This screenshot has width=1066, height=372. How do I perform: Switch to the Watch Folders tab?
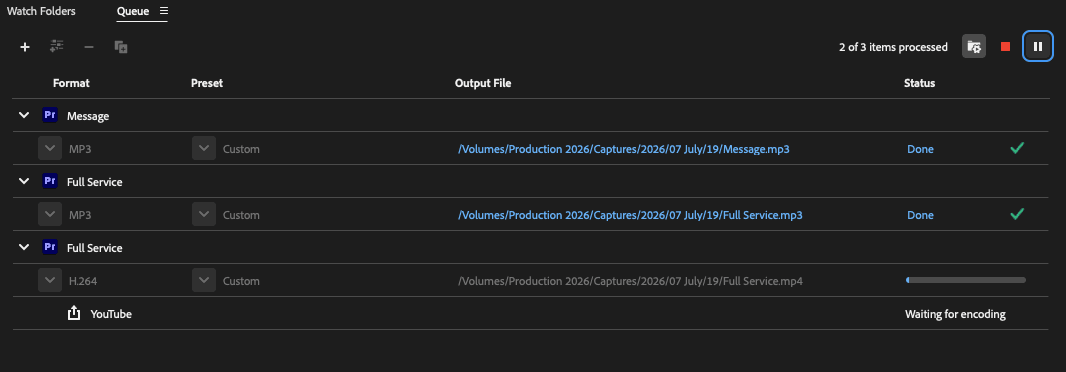tap(41, 12)
